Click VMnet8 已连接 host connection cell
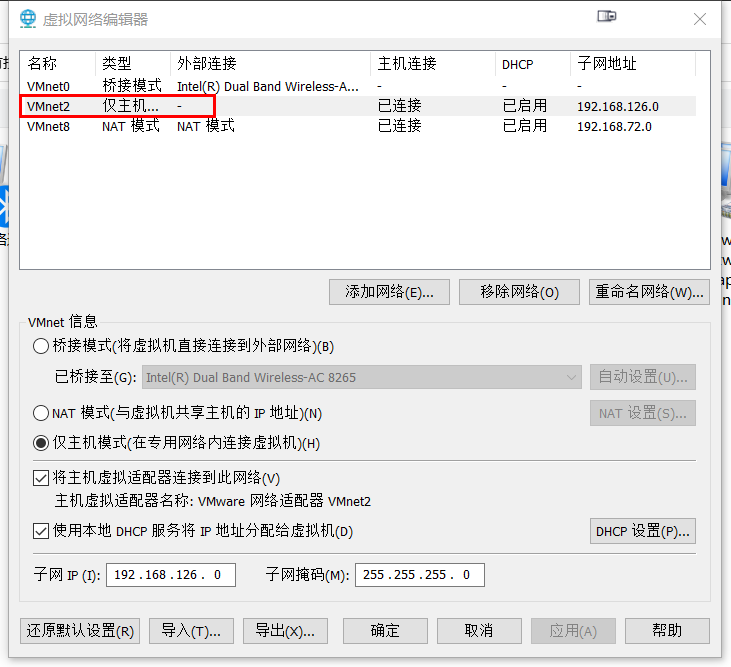The height and width of the screenshot is (667, 731). pos(400,126)
